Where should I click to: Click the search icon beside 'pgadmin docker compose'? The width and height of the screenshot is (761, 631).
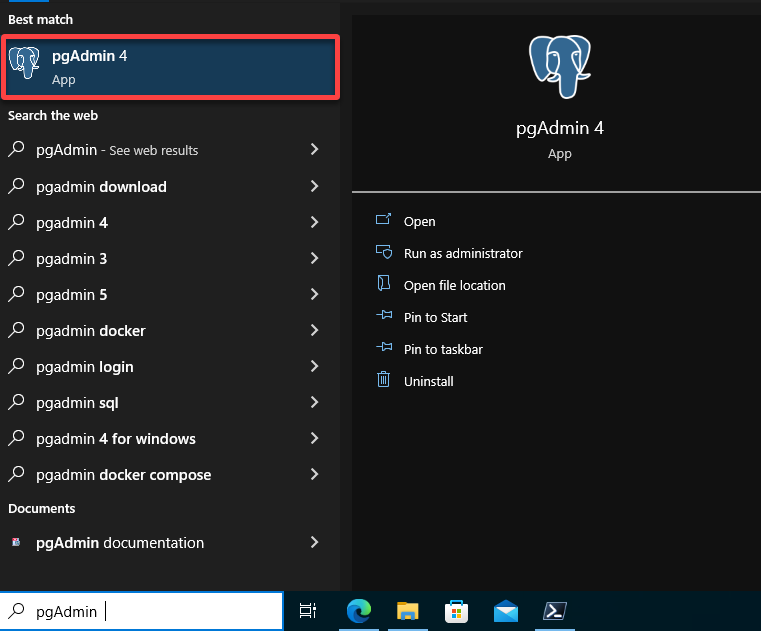[16, 474]
